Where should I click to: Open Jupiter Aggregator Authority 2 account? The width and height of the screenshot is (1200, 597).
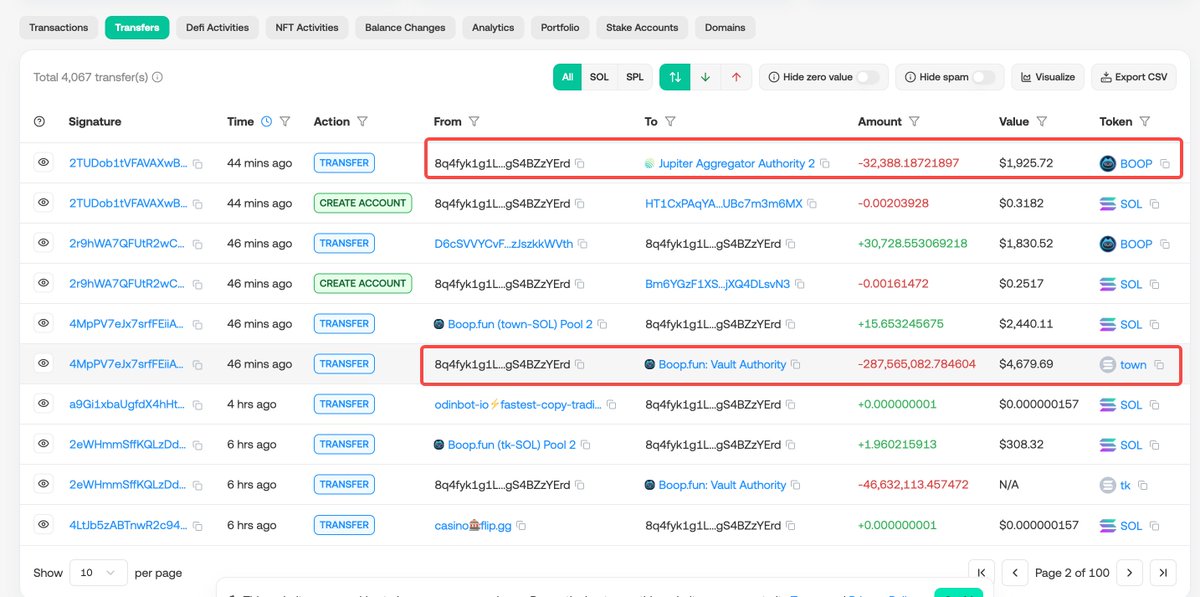click(x=737, y=163)
